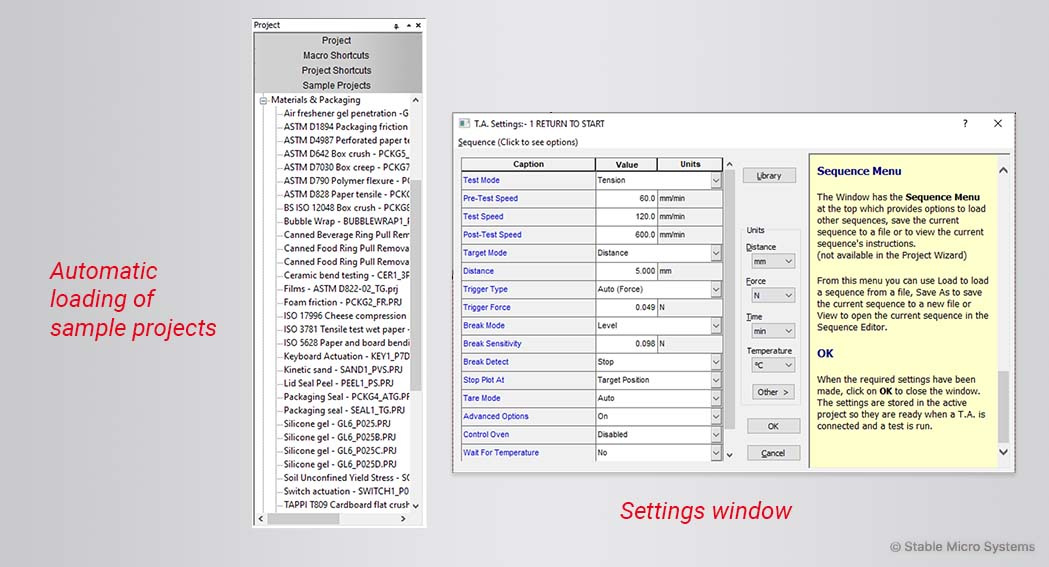The image size is (1049, 567).
Task: Open the Target Mode dropdown
Action: [x=715, y=253]
